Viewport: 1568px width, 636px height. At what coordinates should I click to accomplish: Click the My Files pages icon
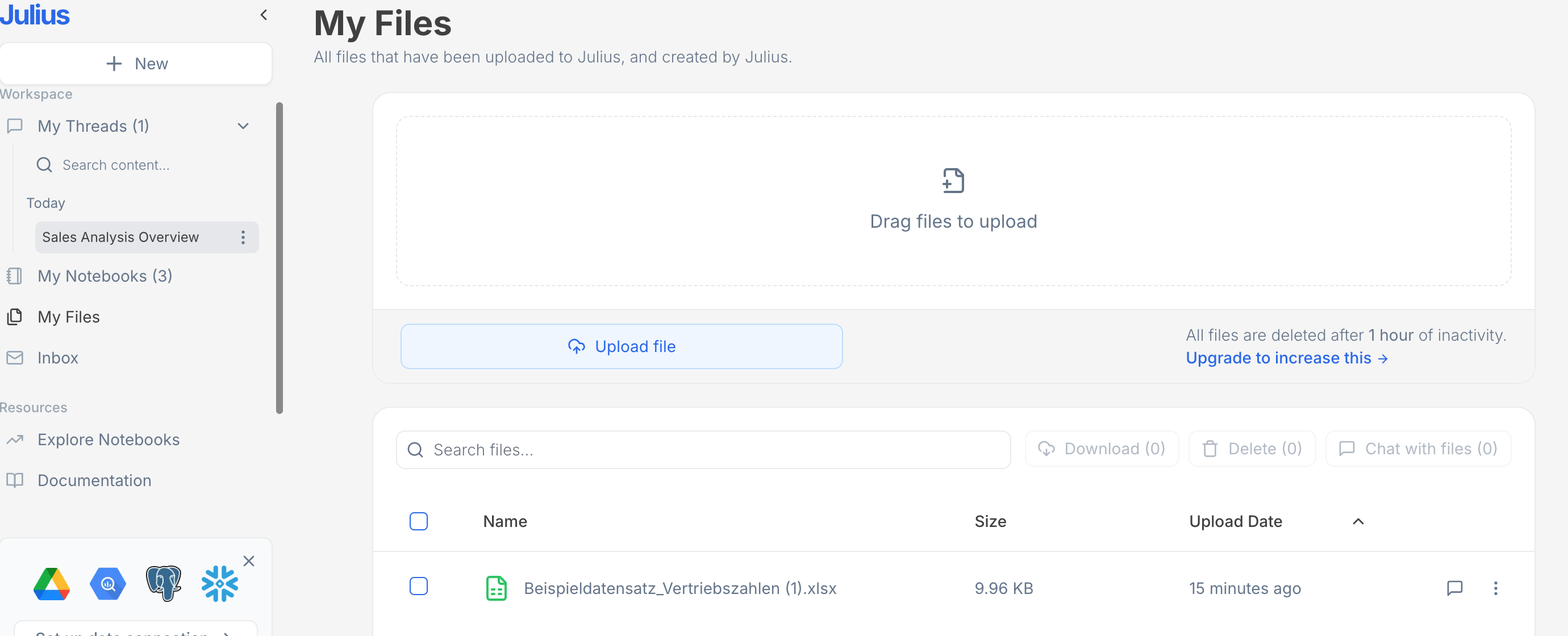[15, 316]
